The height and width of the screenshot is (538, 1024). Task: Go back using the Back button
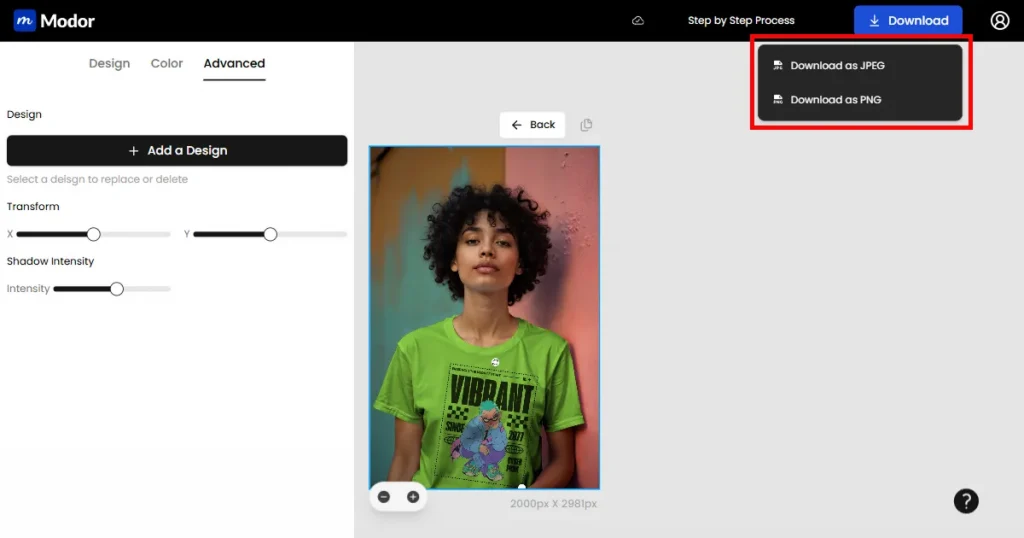click(533, 125)
